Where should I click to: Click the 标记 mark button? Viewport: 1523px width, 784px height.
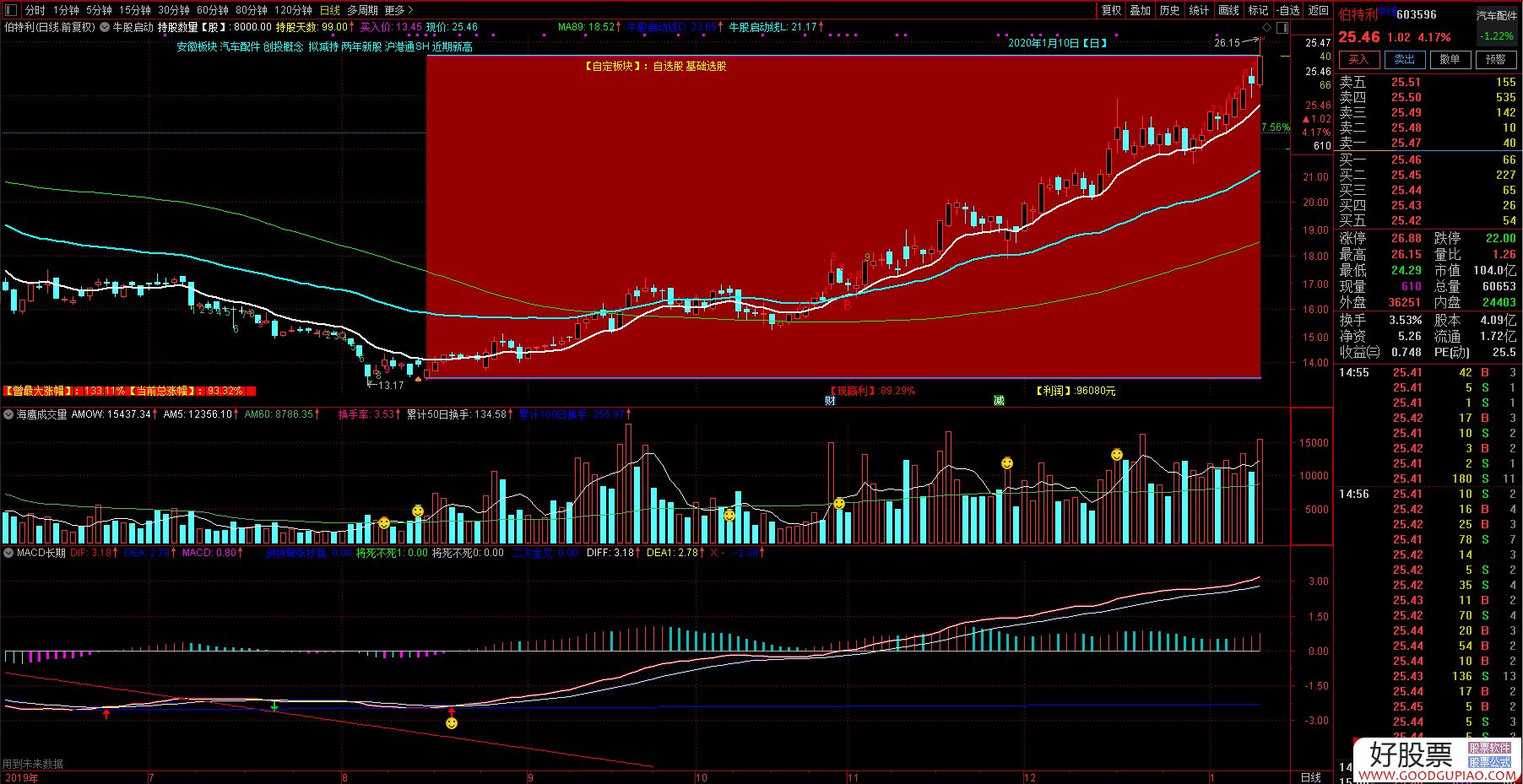pyautogui.click(x=1258, y=10)
